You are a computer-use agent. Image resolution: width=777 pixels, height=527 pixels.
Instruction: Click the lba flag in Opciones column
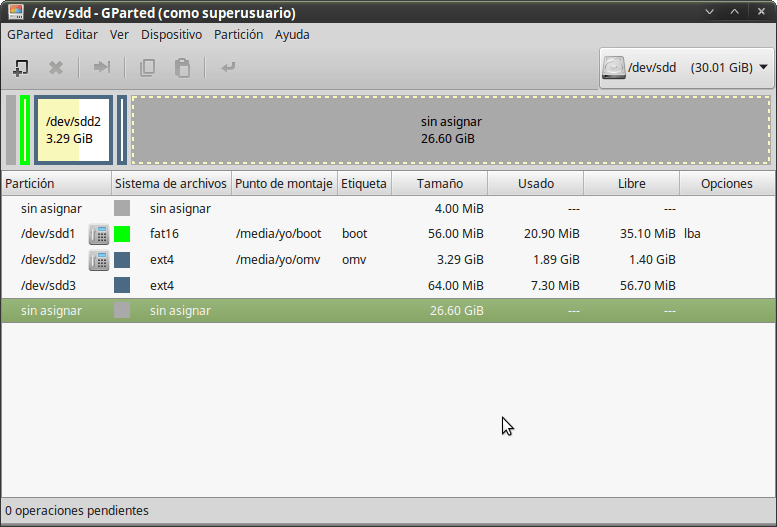pos(692,234)
